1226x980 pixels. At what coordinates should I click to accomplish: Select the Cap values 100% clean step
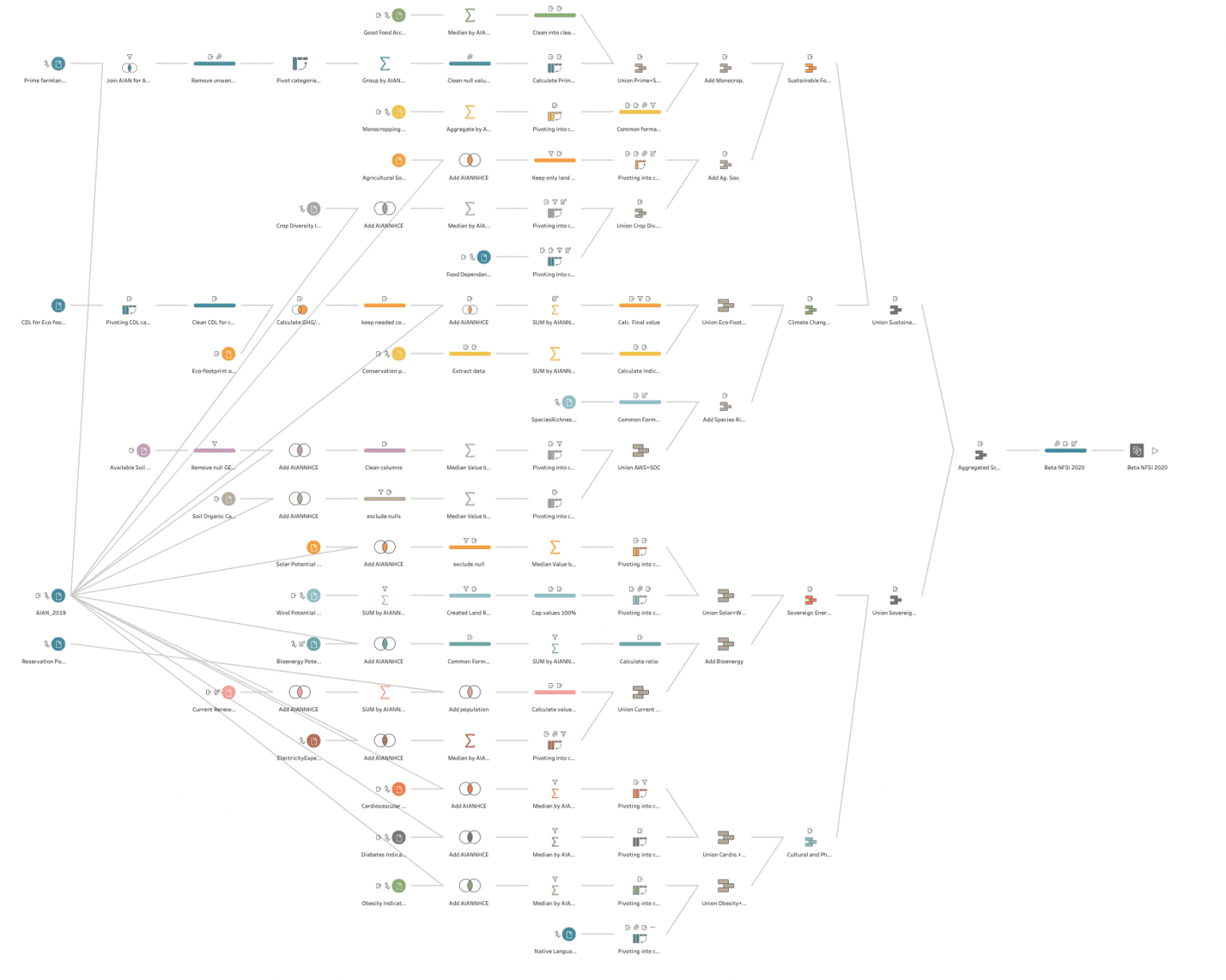click(x=555, y=595)
